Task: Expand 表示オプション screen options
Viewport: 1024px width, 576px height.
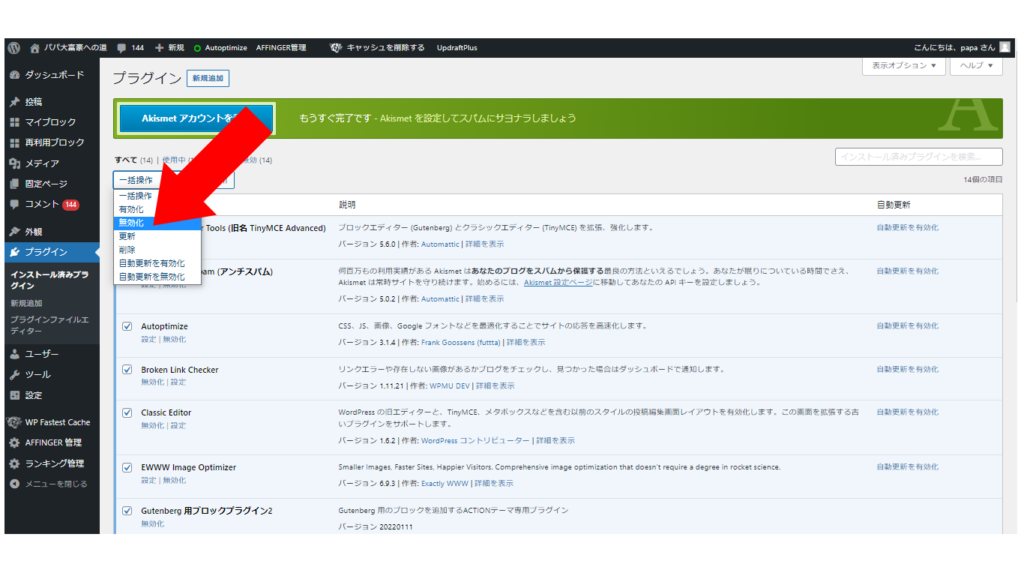Action: click(904, 65)
